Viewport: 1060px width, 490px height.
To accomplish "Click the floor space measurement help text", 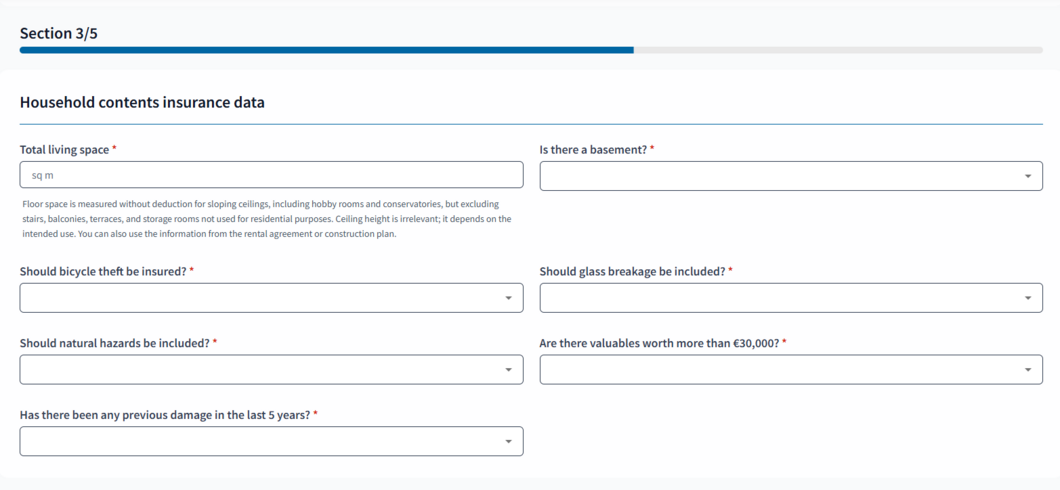I will point(266,219).
